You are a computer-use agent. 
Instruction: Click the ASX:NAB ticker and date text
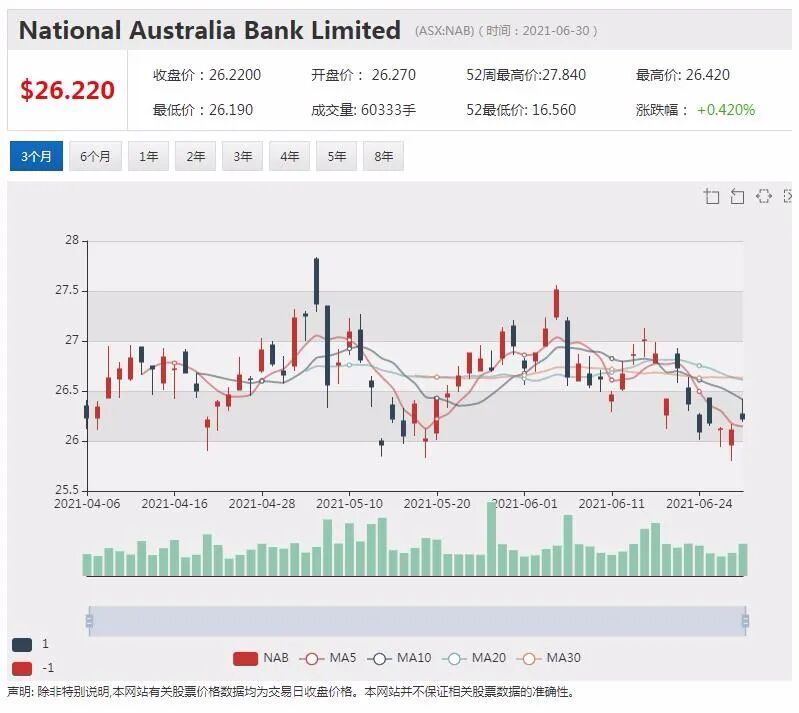(506, 31)
